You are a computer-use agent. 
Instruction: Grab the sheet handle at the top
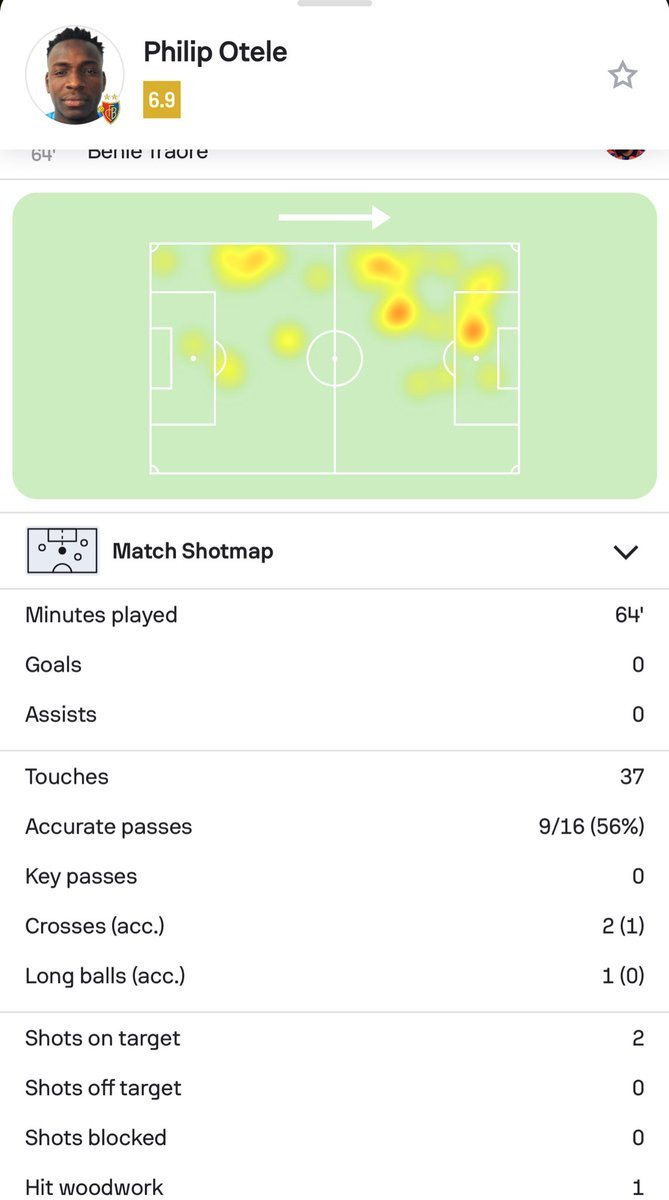click(x=334, y=3)
